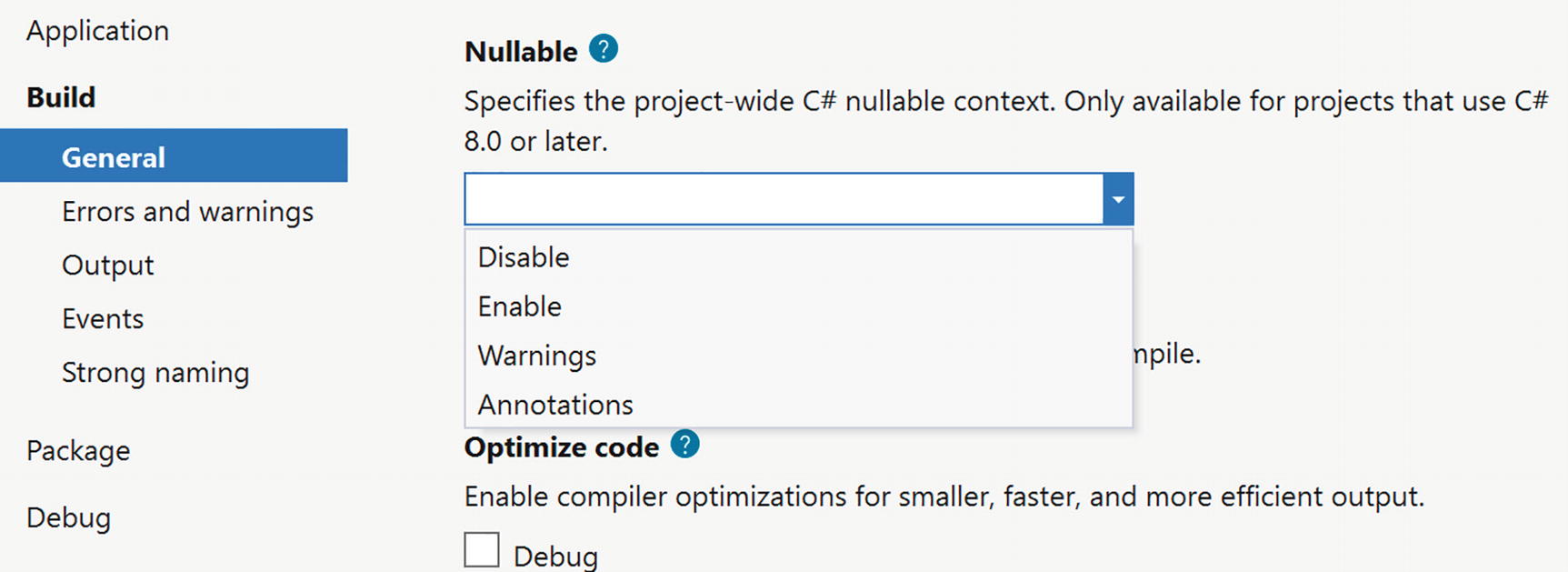Open the Errors and warnings page

tap(187, 211)
